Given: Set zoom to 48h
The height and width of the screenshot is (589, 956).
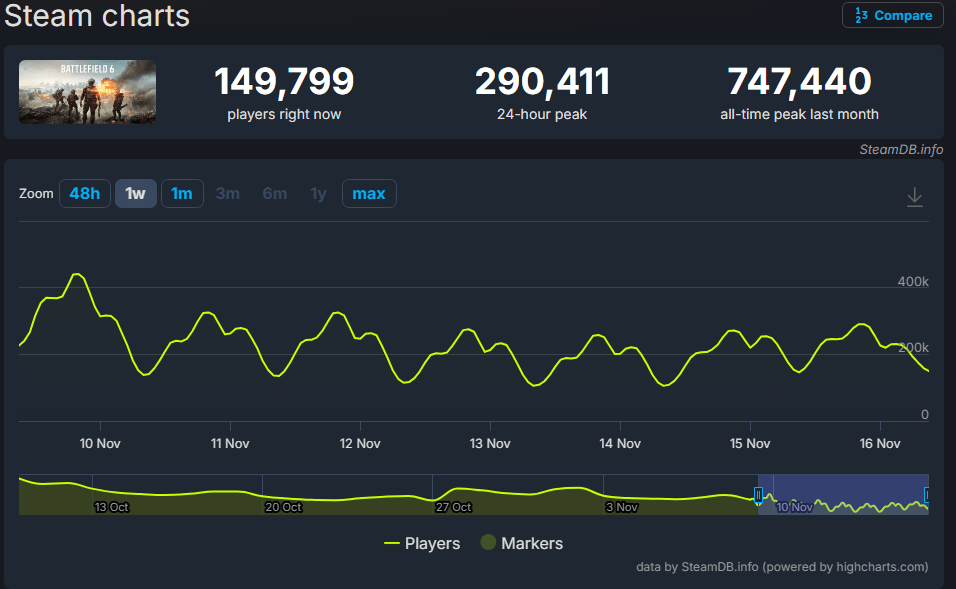Looking at the screenshot, I should 84,193.
